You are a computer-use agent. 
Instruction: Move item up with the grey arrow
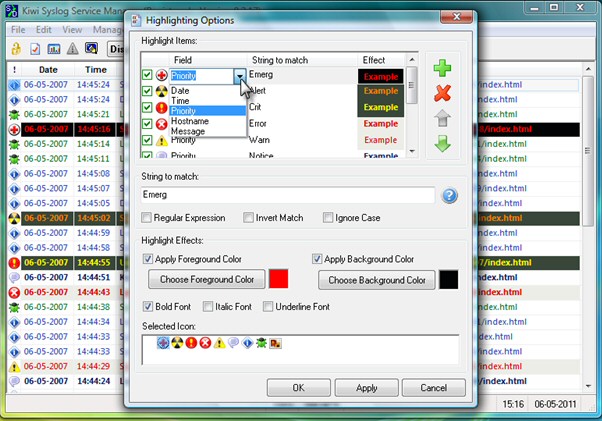pyautogui.click(x=442, y=118)
